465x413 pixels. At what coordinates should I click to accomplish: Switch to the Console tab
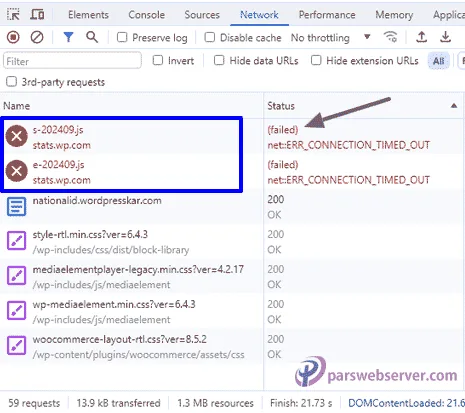point(147,15)
